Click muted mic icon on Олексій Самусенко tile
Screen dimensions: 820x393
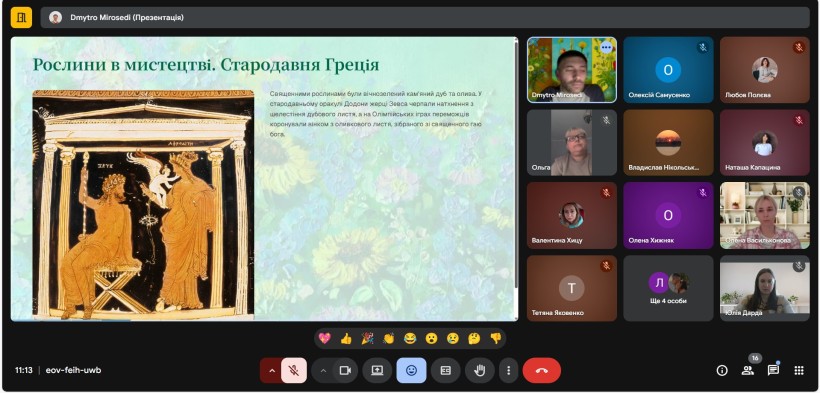click(x=702, y=48)
